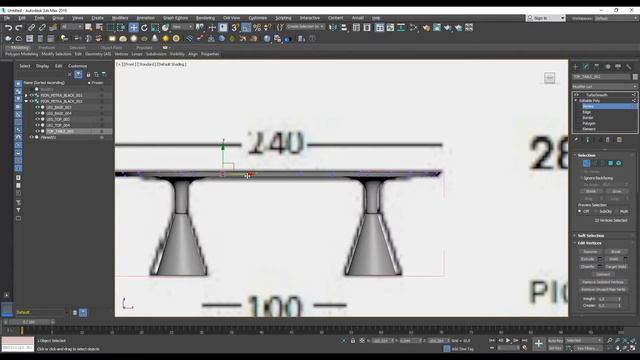Open the Create Selection Set dropdown
The width and height of the screenshot is (640, 360).
click(305, 27)
